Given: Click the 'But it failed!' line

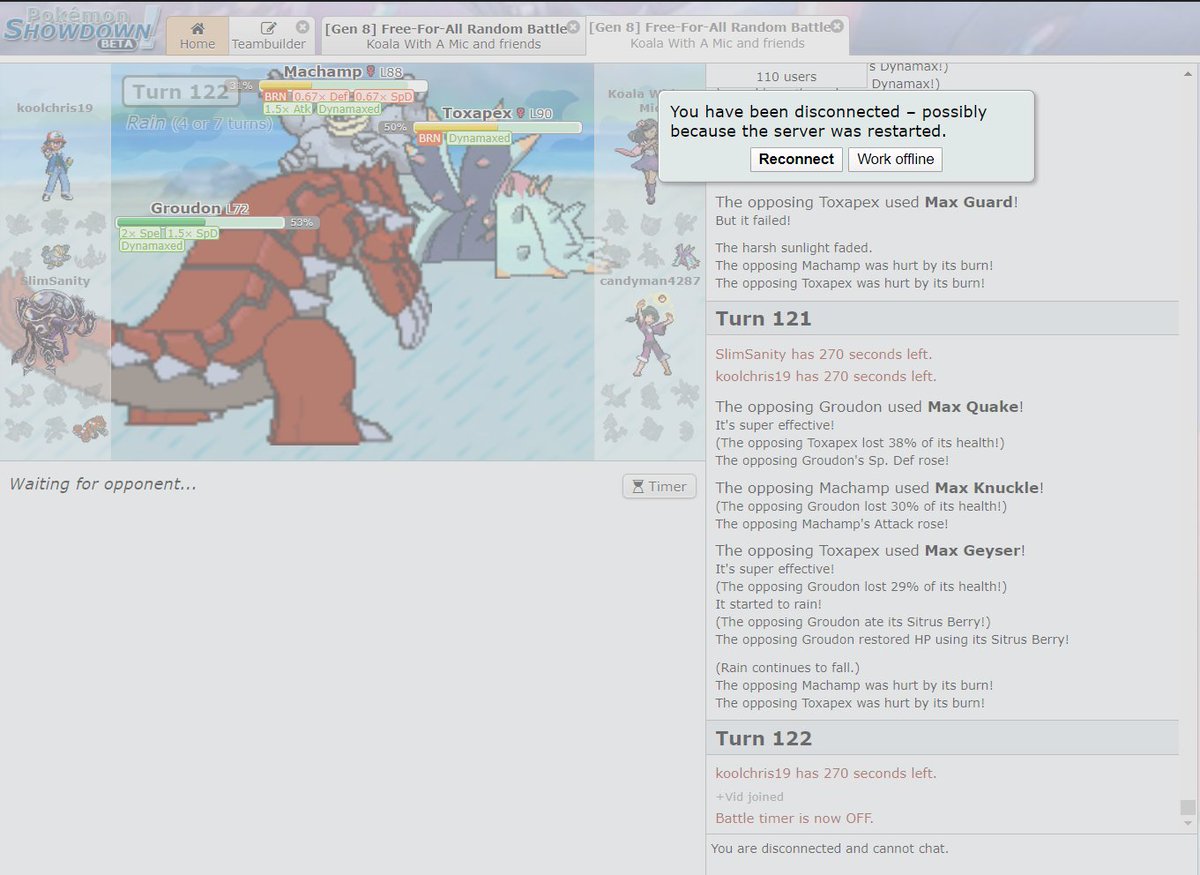Looking at the screenshot, I should (x=753, y=220).
